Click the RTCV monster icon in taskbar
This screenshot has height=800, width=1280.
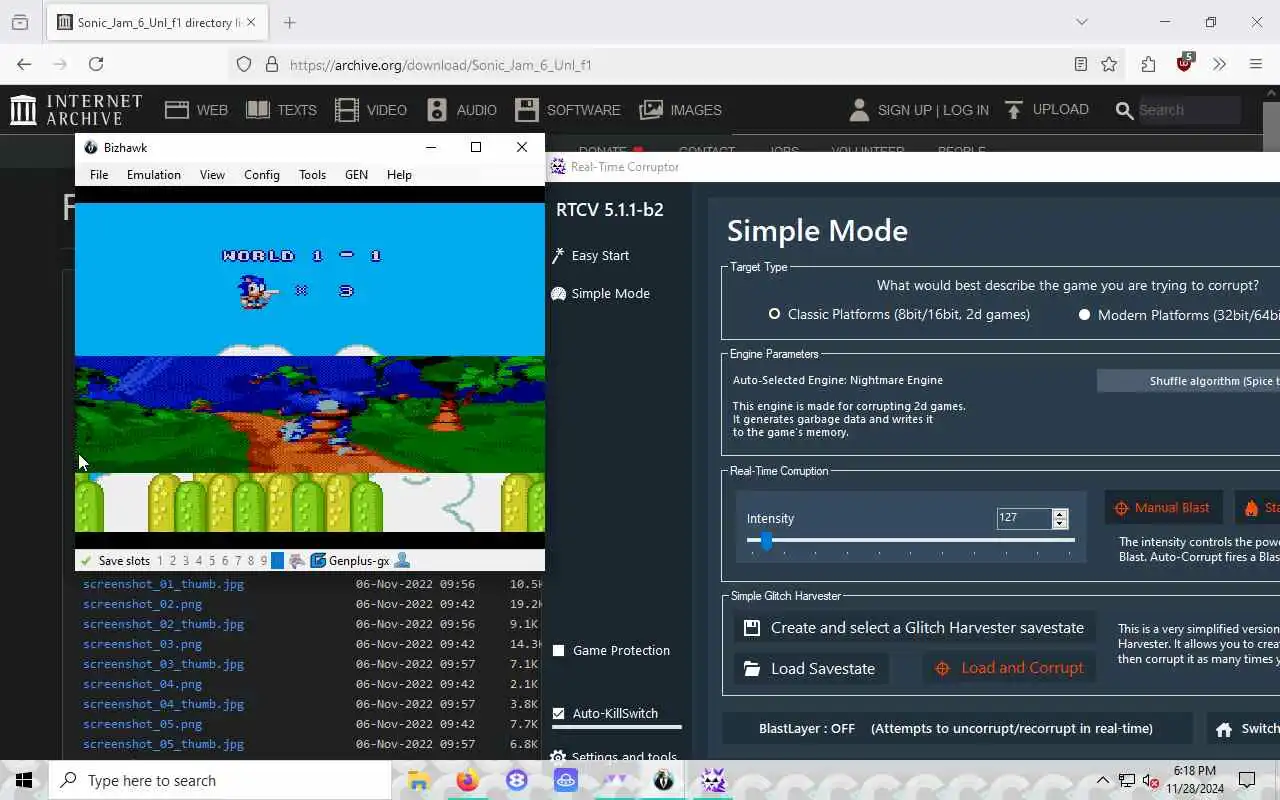pyautogui.click(x=713, y=780)
